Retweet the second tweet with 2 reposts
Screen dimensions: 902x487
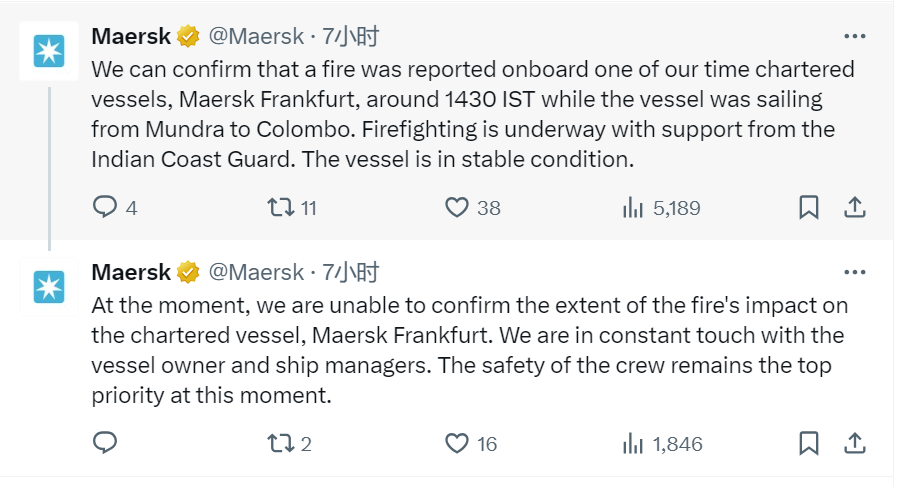point(281,443)
